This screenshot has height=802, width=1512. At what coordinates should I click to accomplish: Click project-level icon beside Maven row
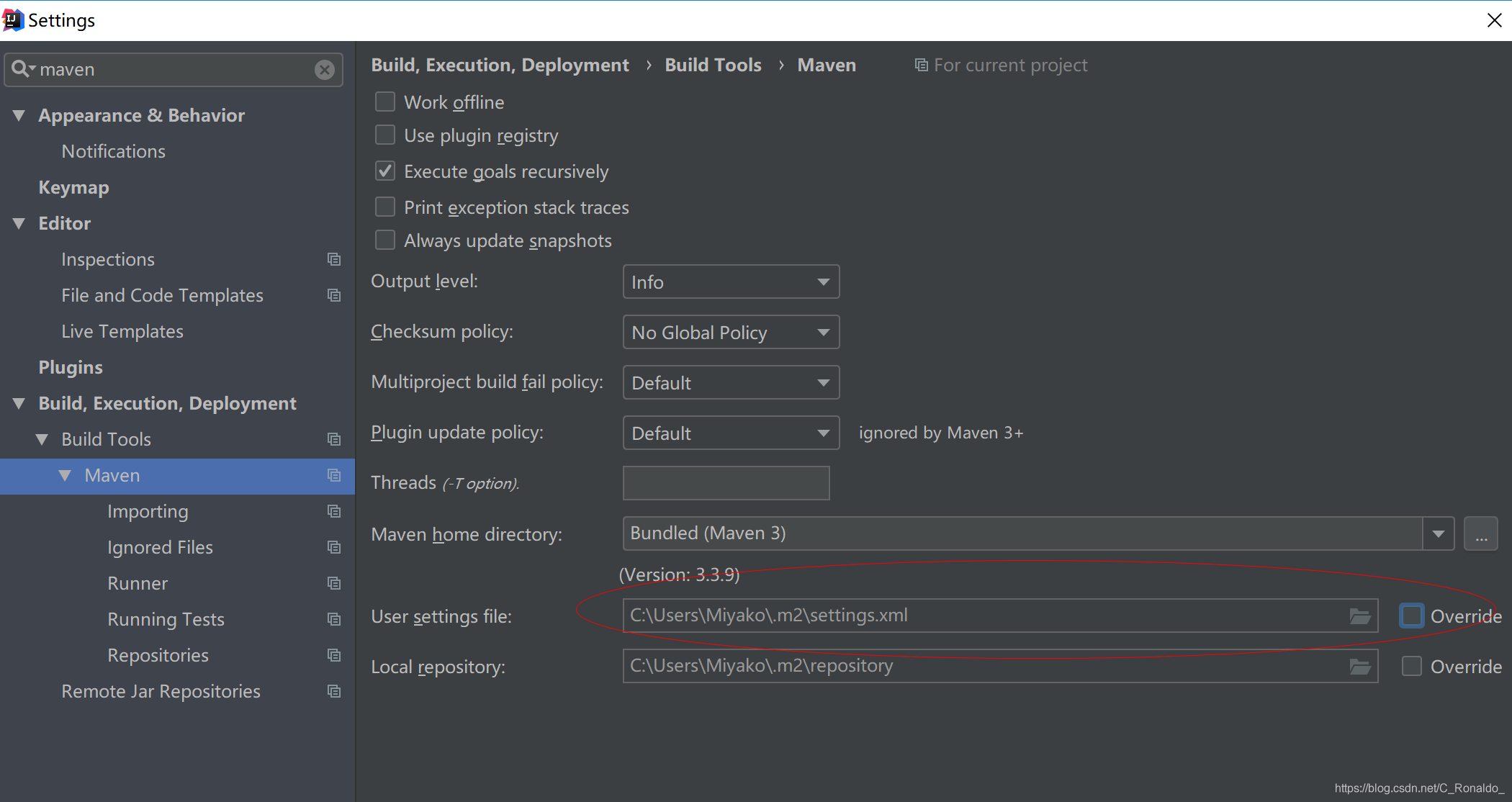coord(334,475)
